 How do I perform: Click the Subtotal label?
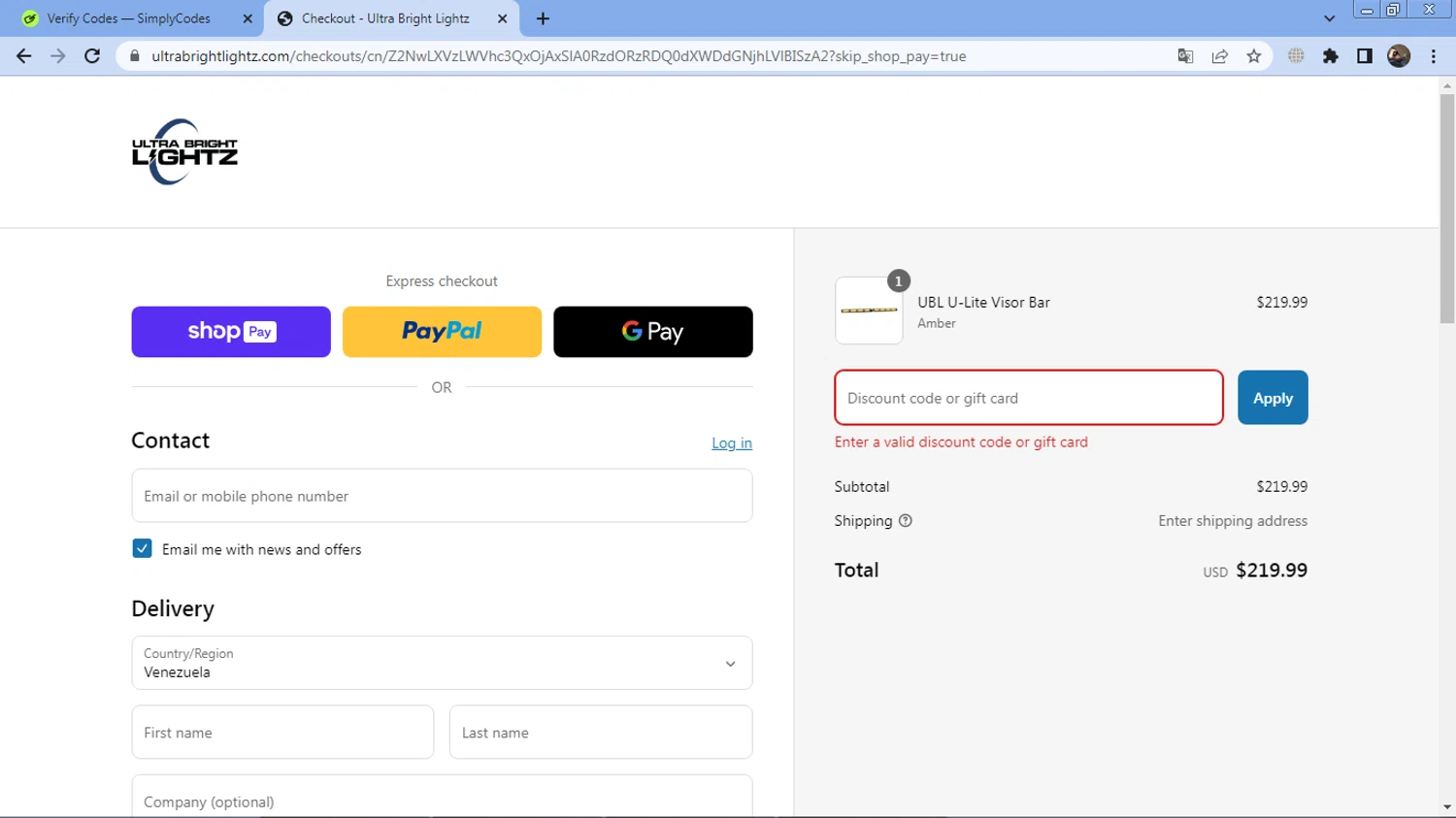[862, 487]
